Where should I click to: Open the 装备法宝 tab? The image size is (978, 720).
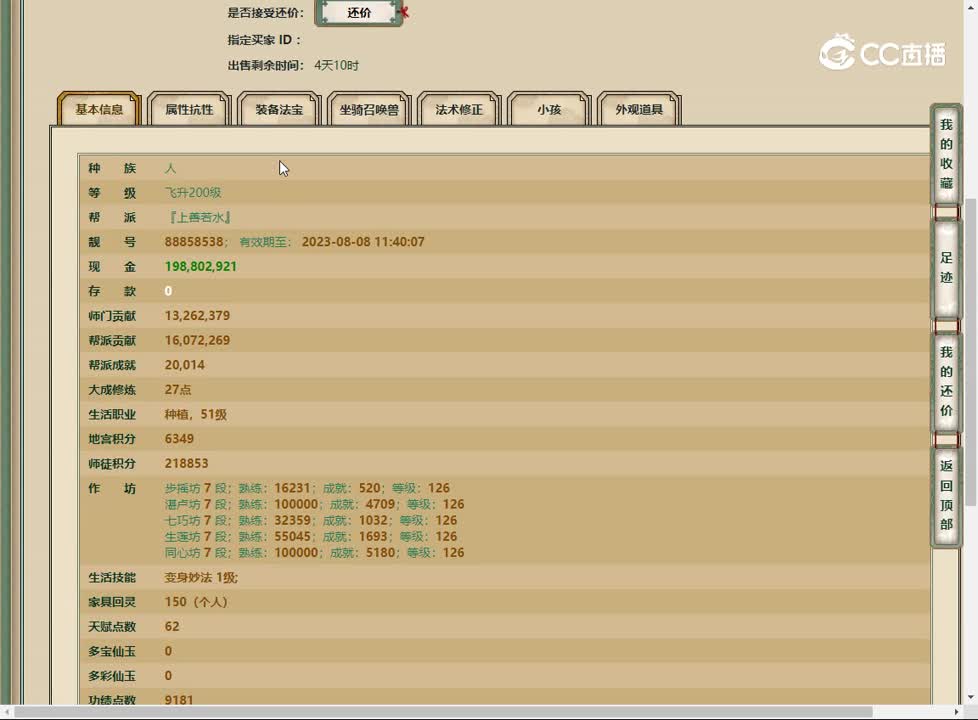coord(279,109)
